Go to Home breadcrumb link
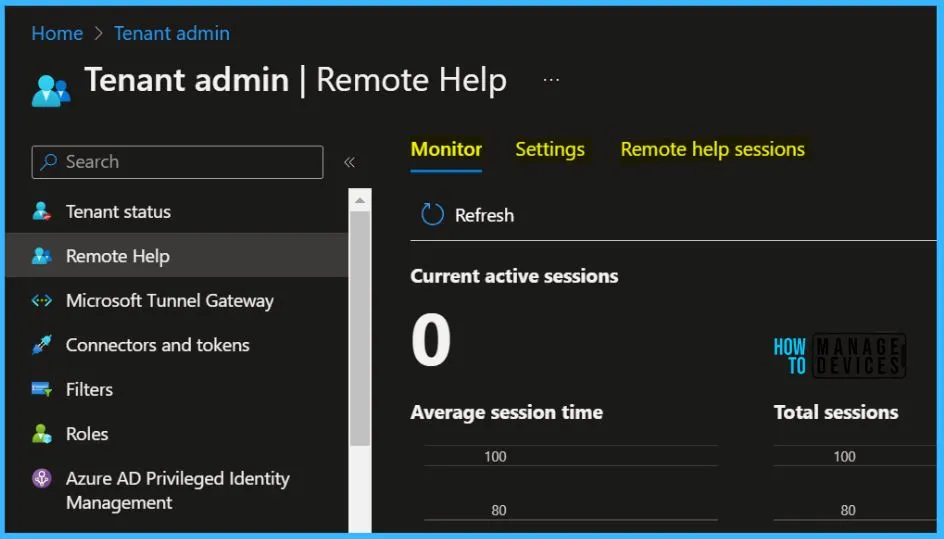This screenshot has width=944, height=539. pyautogui.click(x=57, y=33)
